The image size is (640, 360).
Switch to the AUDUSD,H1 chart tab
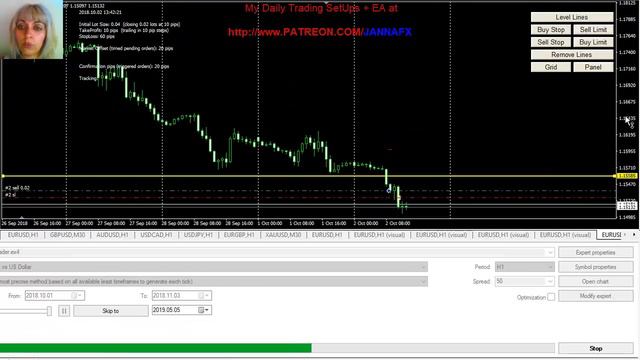point(112,235)
